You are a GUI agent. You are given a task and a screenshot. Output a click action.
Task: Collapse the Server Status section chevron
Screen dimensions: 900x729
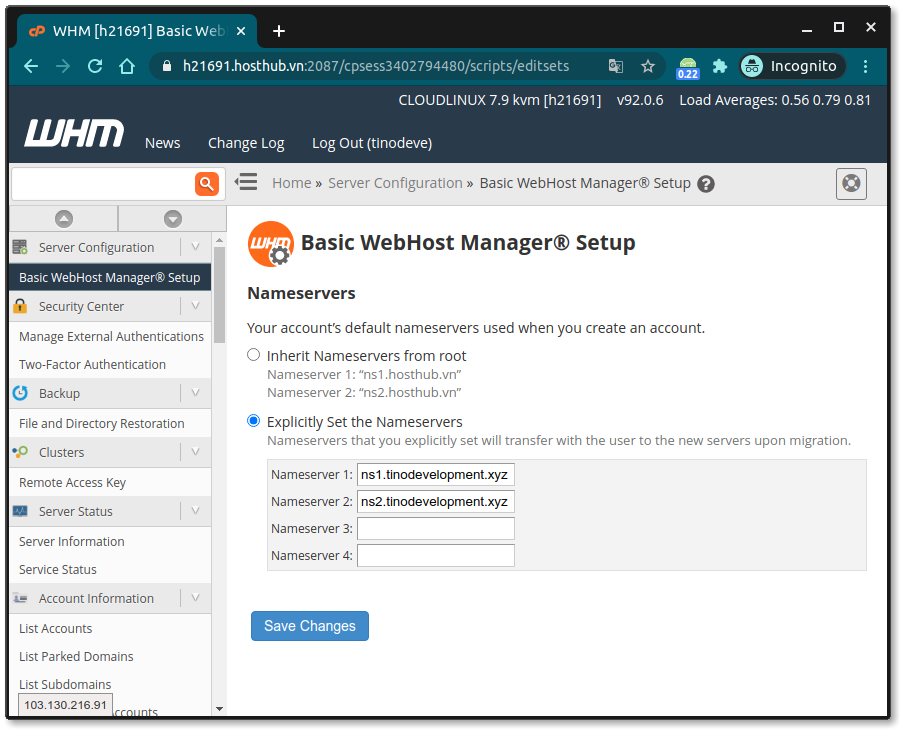pyautogui.click(x=195, y=510)
